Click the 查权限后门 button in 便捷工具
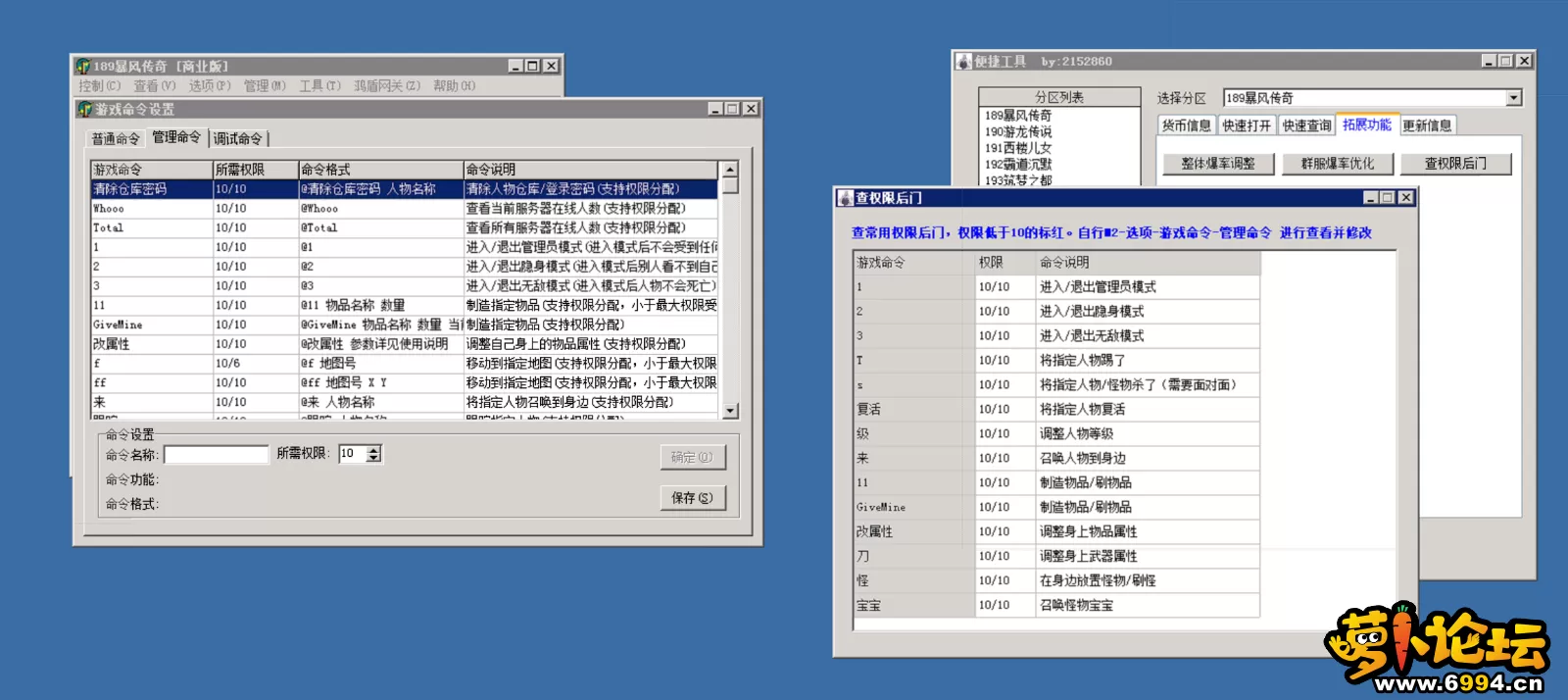 (1455, 164)
